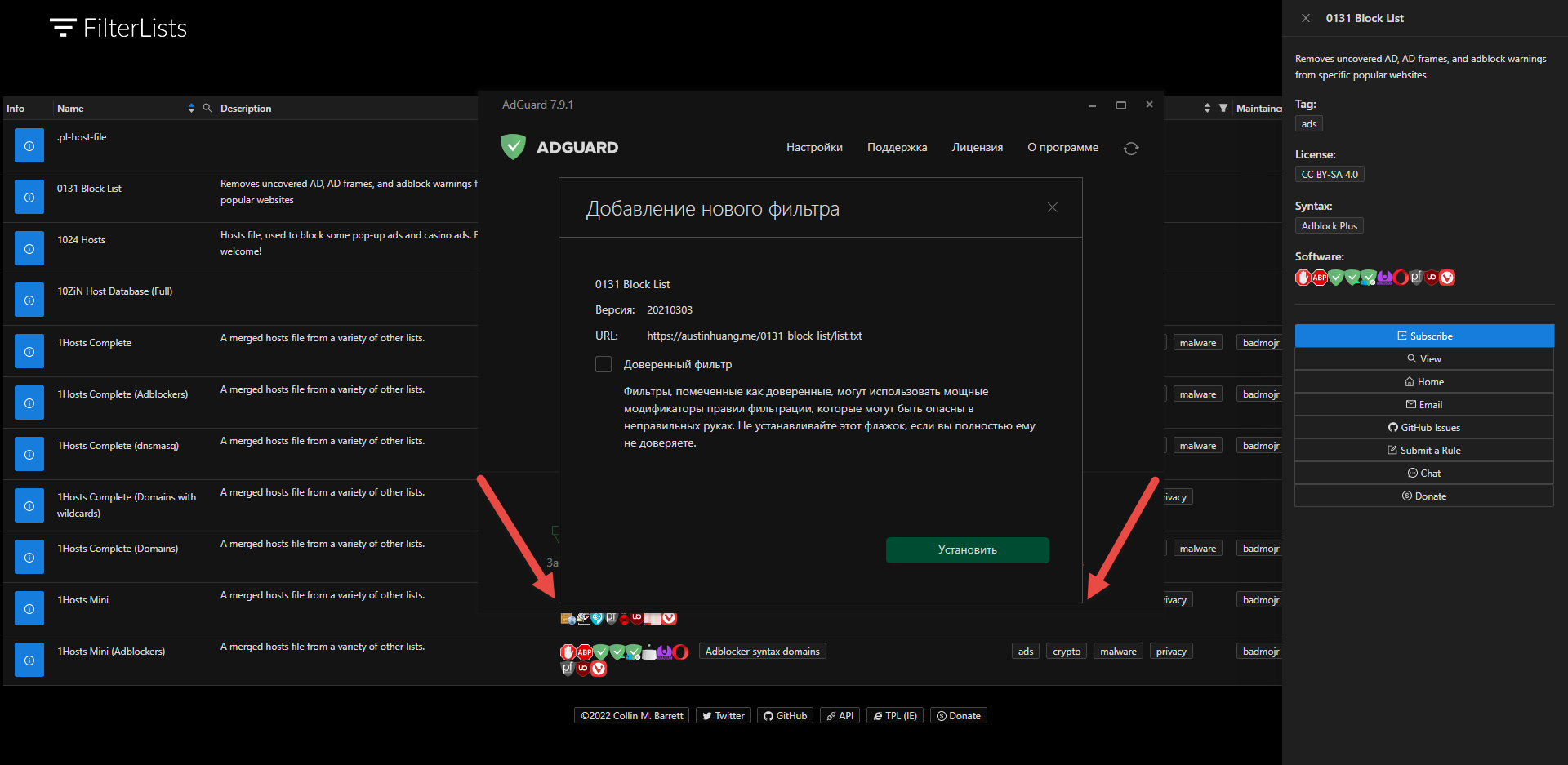This screenshot has height=765, width=1568.
Task: Toggle sort arrows left of filter funnel
Action: [x=1207, y=108]
